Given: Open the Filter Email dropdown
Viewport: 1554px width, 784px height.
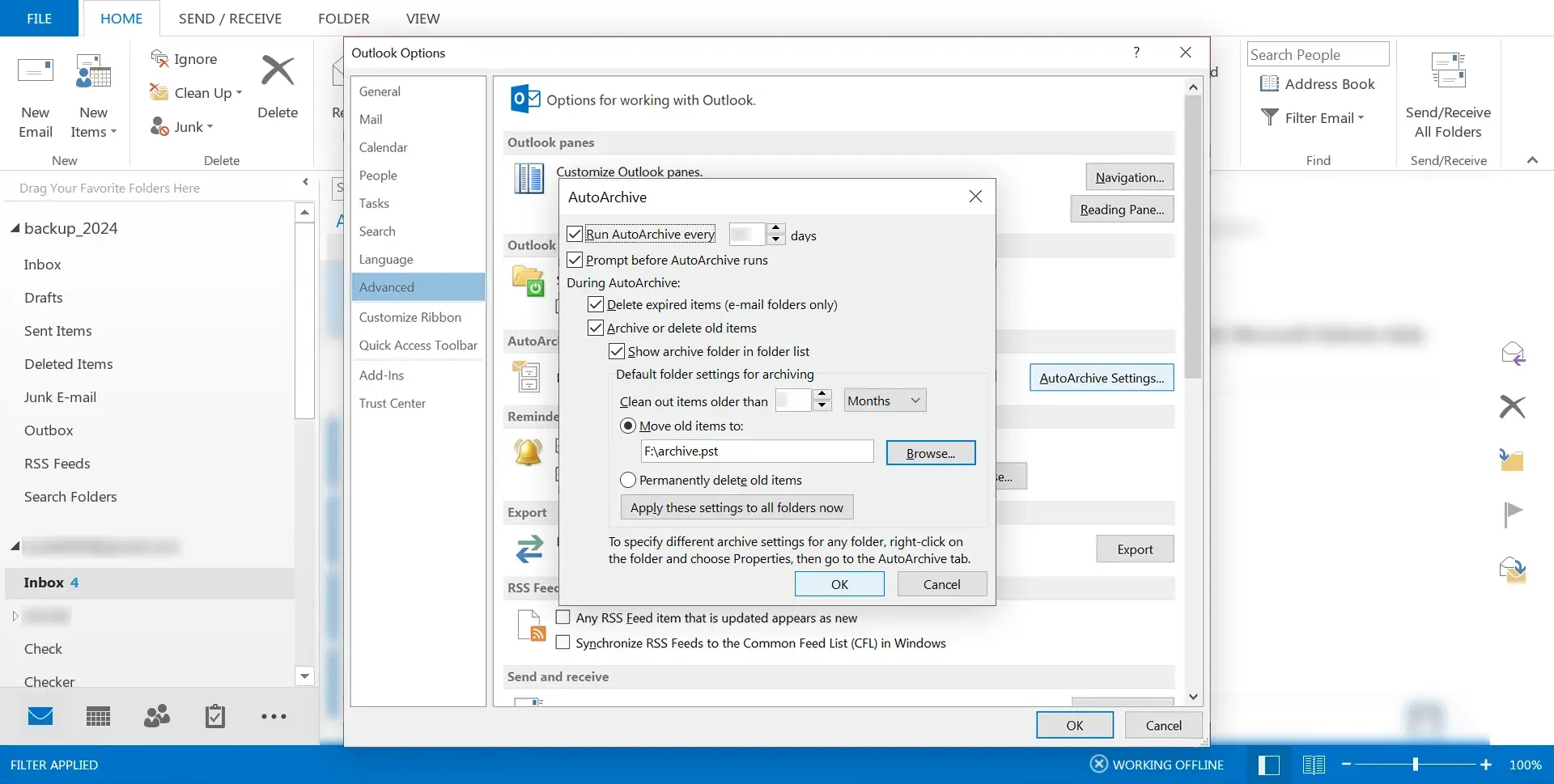Looking at the screenshot, I should [x=1361, y=118].
